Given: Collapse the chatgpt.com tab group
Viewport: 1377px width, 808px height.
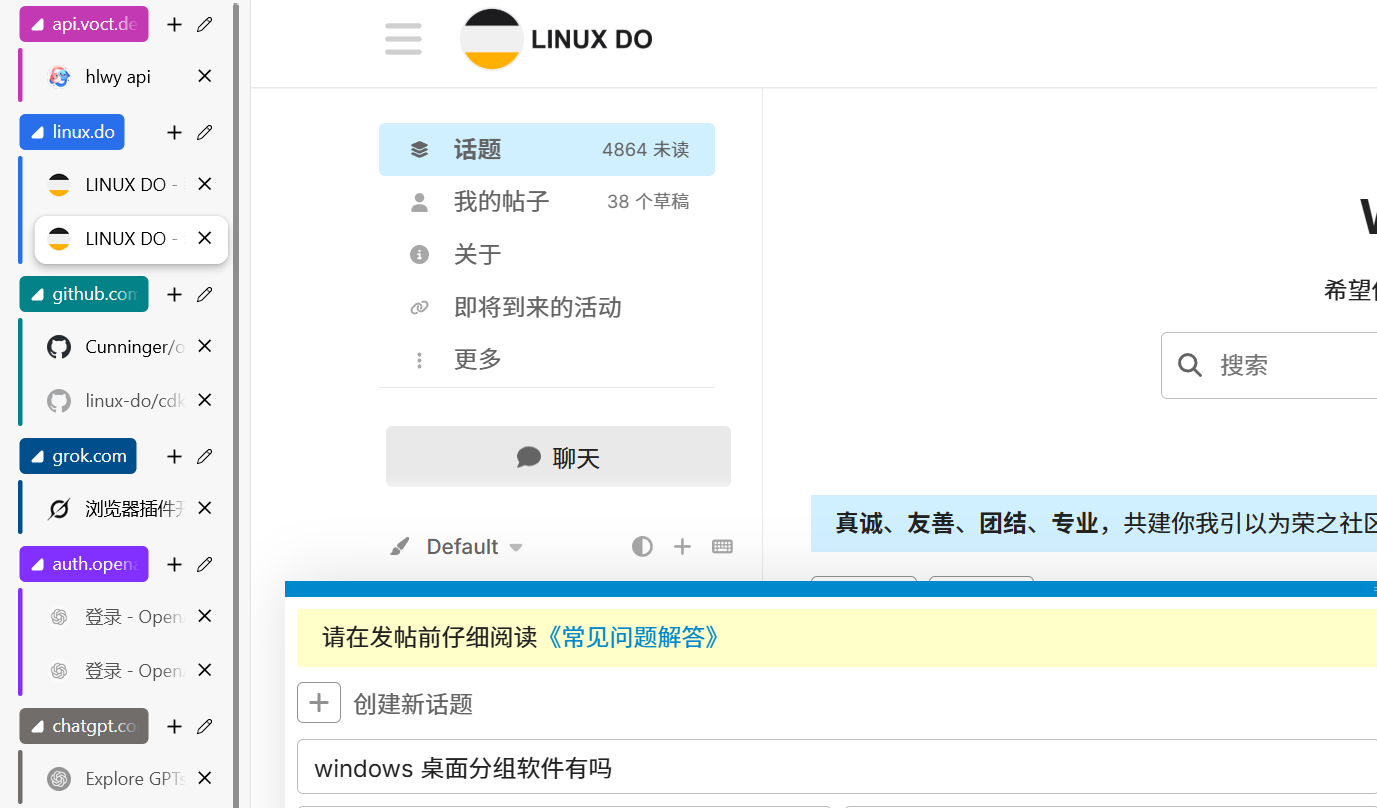Looking at the screenshot, I should click(x=84, y=726).
